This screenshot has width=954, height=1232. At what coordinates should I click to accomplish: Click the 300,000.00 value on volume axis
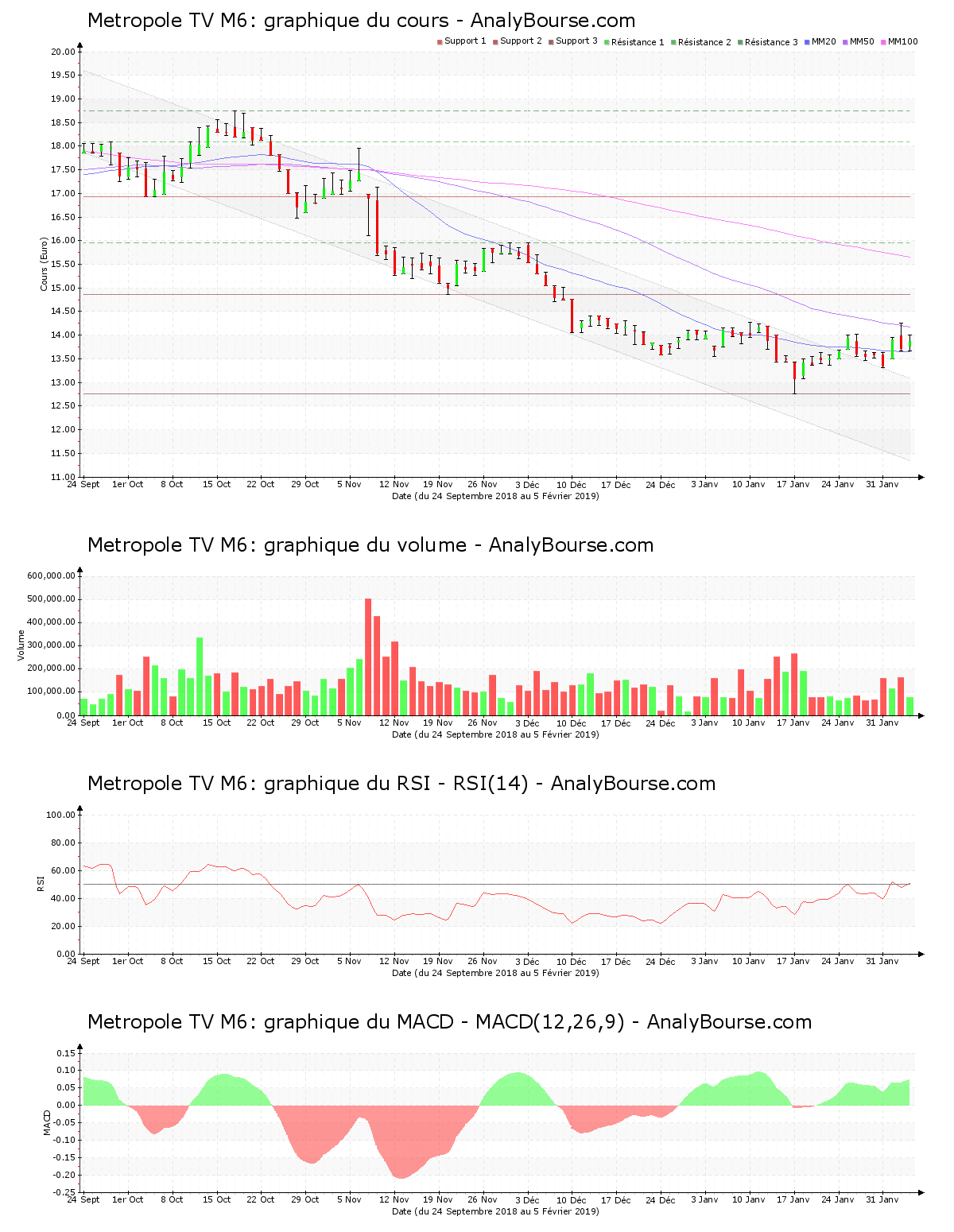pos(51,646)
